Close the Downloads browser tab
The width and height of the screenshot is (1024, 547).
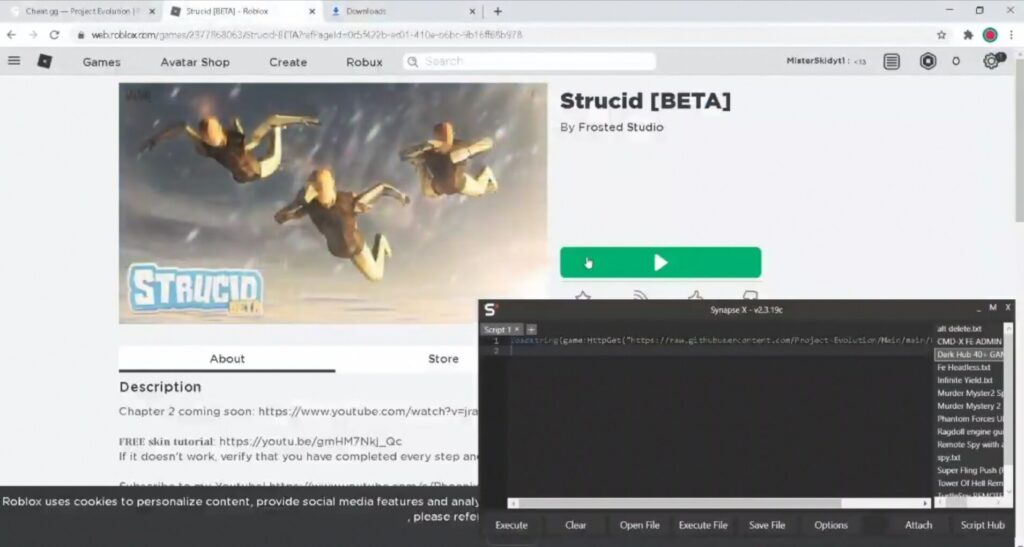472,11
